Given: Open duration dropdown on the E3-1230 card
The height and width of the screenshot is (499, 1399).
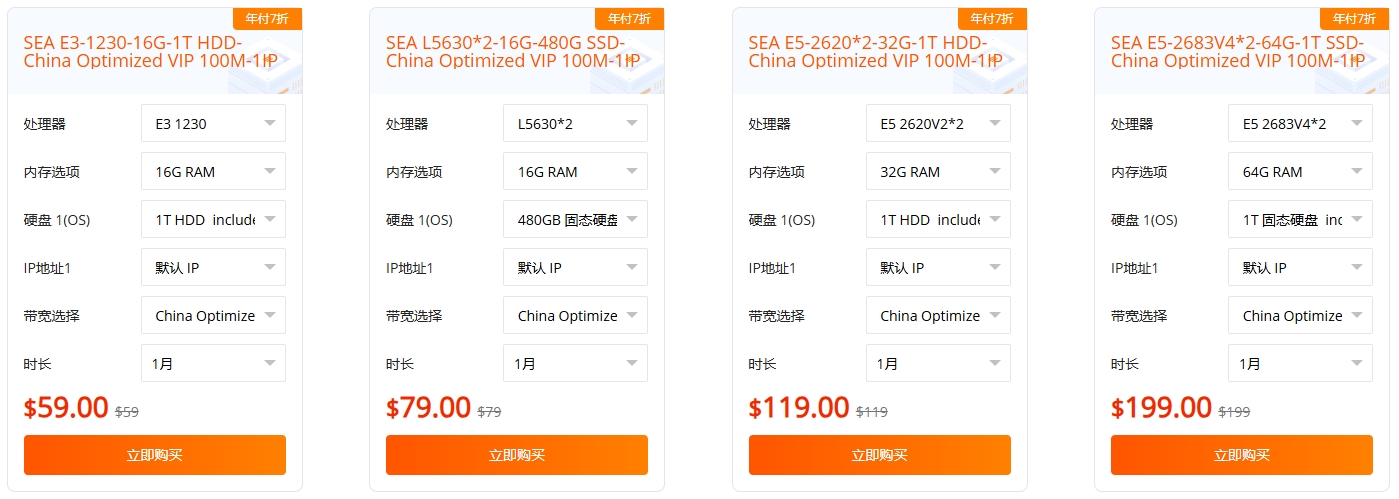Looking at the screenshot, I should [x=213, y=364].
